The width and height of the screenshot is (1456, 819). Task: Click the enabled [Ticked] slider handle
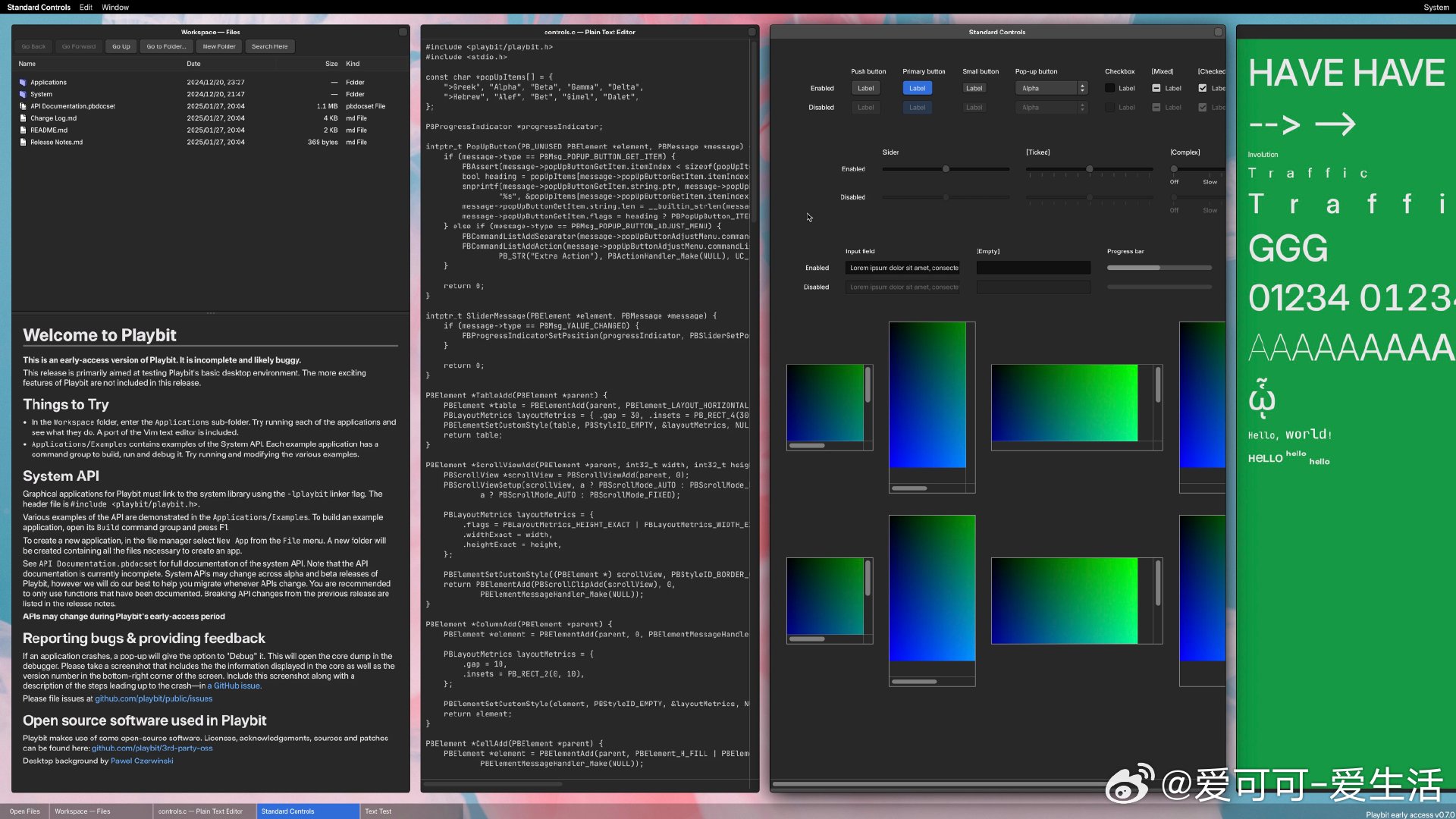pos(1090,169)
